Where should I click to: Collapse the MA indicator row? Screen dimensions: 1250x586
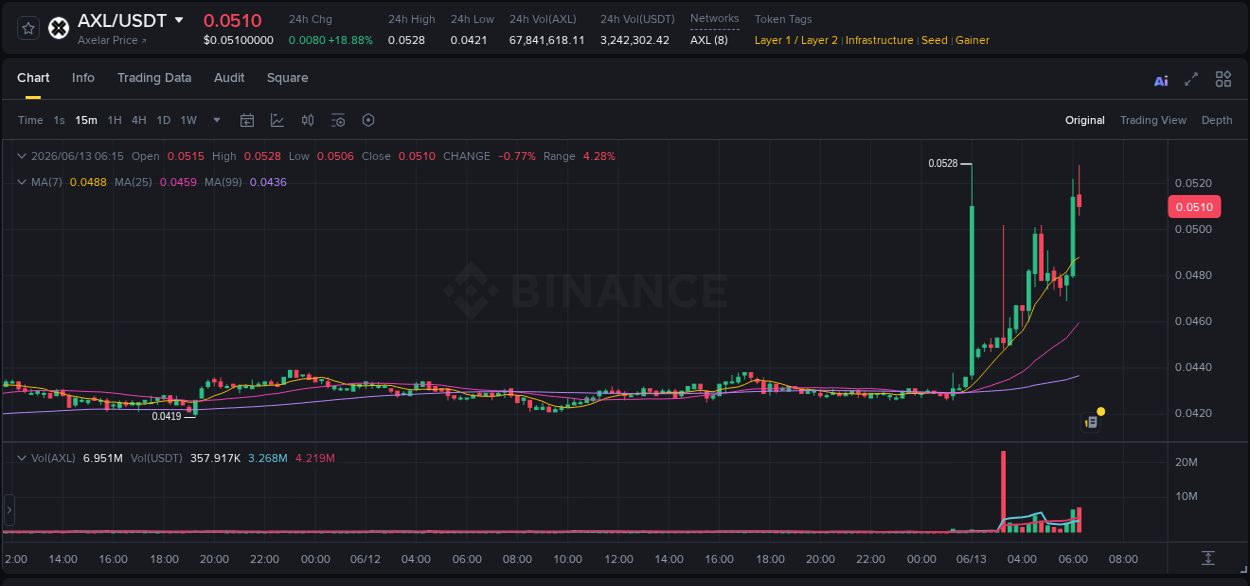21,182
